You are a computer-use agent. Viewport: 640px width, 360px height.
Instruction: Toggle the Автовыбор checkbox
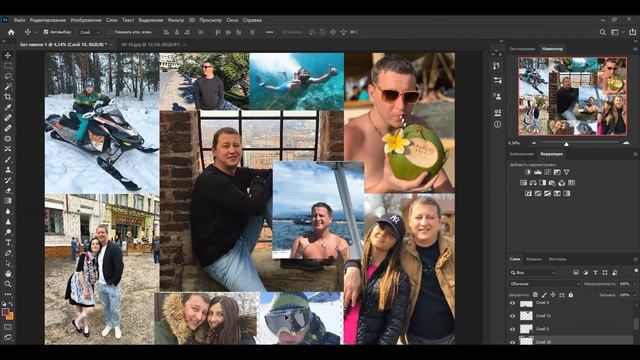click(x=46, y=32)
